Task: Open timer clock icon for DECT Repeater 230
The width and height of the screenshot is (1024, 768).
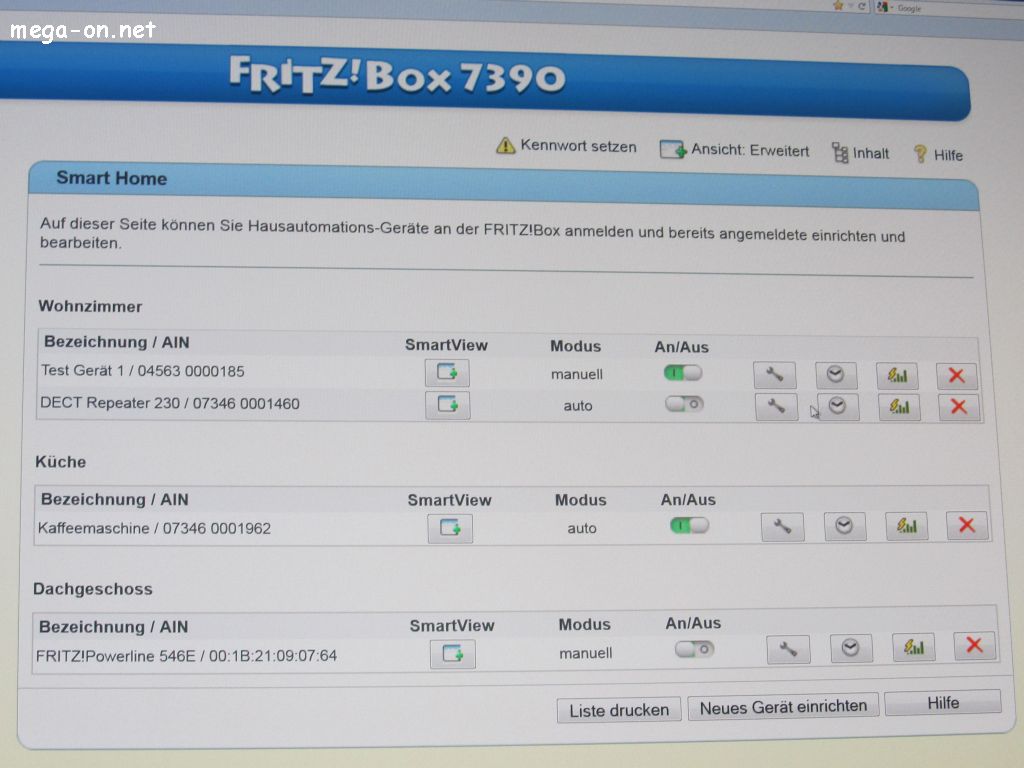Action: tap(838, 406)
